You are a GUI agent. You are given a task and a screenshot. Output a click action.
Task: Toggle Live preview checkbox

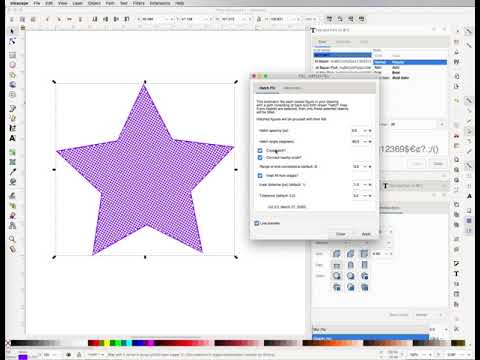click(x=257, y=223)
